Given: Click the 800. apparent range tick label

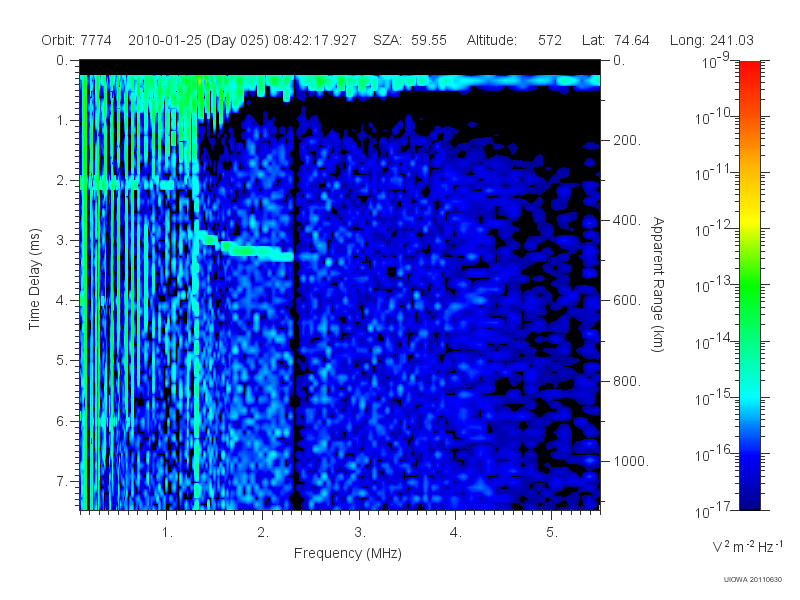Looking at the screenshot, I should [627, 381].
